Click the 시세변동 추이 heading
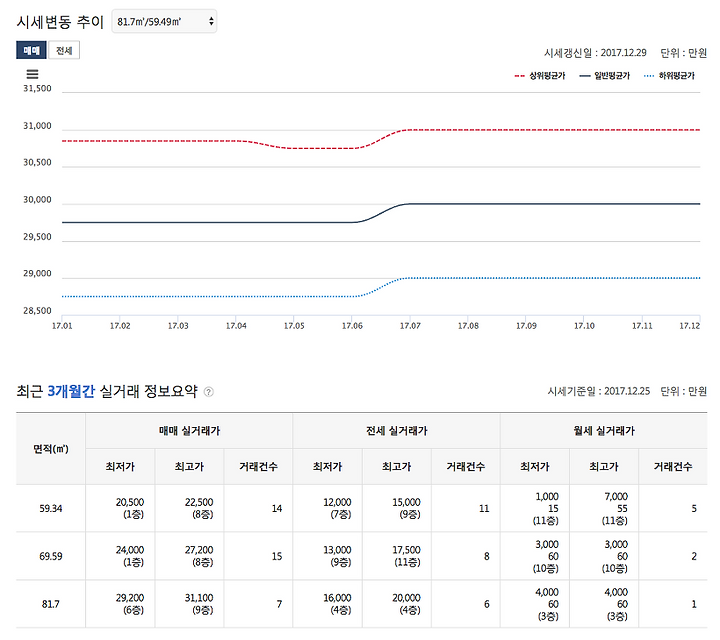 tap(60, 22)
